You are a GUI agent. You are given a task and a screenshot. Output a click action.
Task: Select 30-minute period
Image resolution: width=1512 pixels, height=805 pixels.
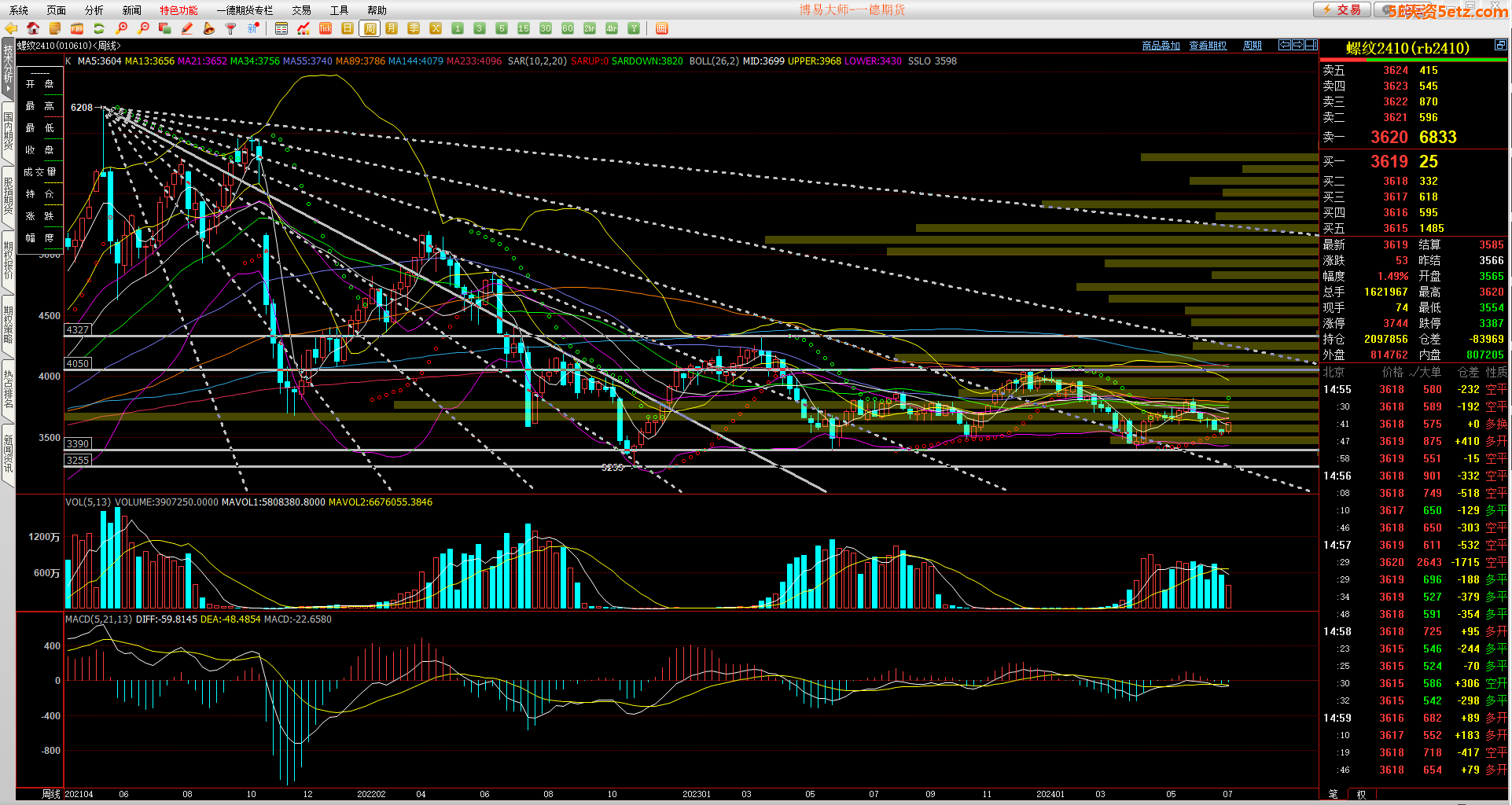(546, 28)
